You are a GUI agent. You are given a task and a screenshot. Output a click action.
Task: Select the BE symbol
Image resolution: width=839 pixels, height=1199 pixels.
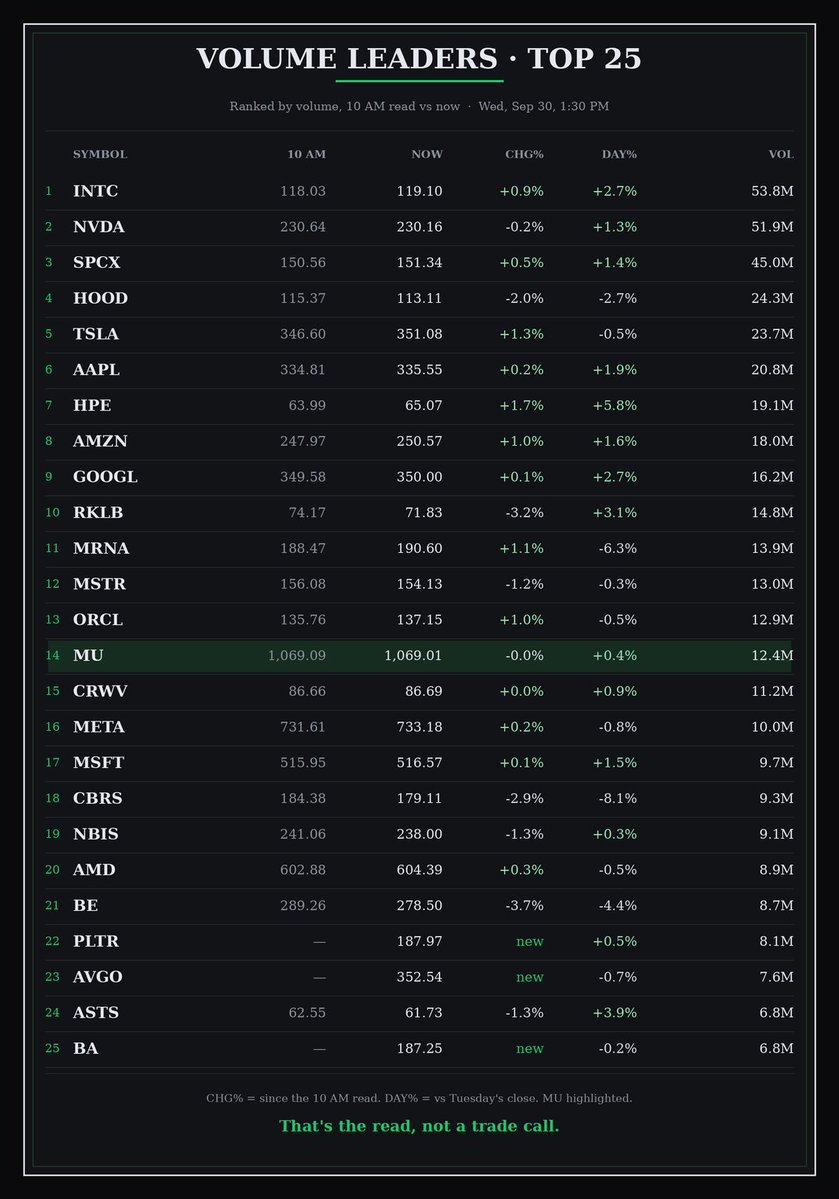click(x=85, y=905)
